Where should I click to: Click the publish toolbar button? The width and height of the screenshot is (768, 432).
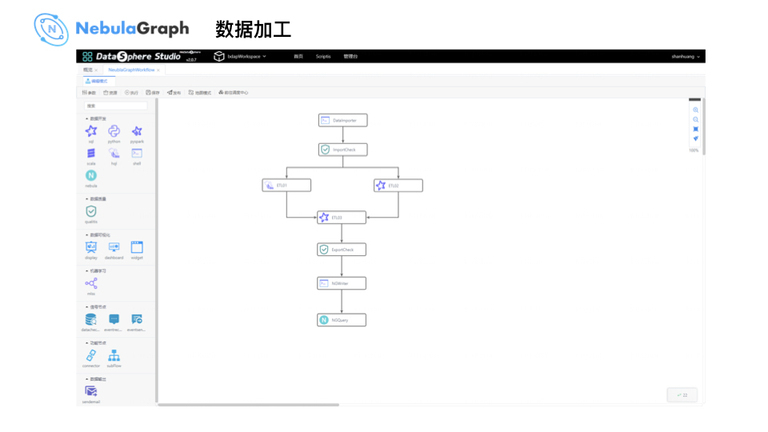[x=174, y=93]
